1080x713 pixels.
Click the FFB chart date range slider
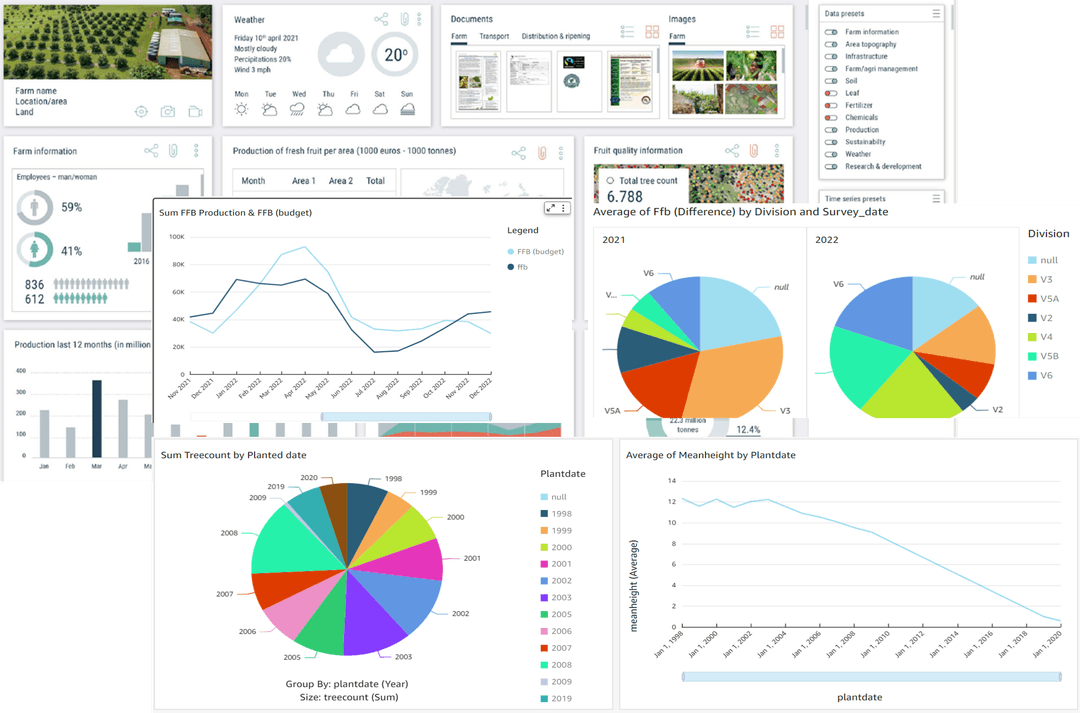point(406,417)
